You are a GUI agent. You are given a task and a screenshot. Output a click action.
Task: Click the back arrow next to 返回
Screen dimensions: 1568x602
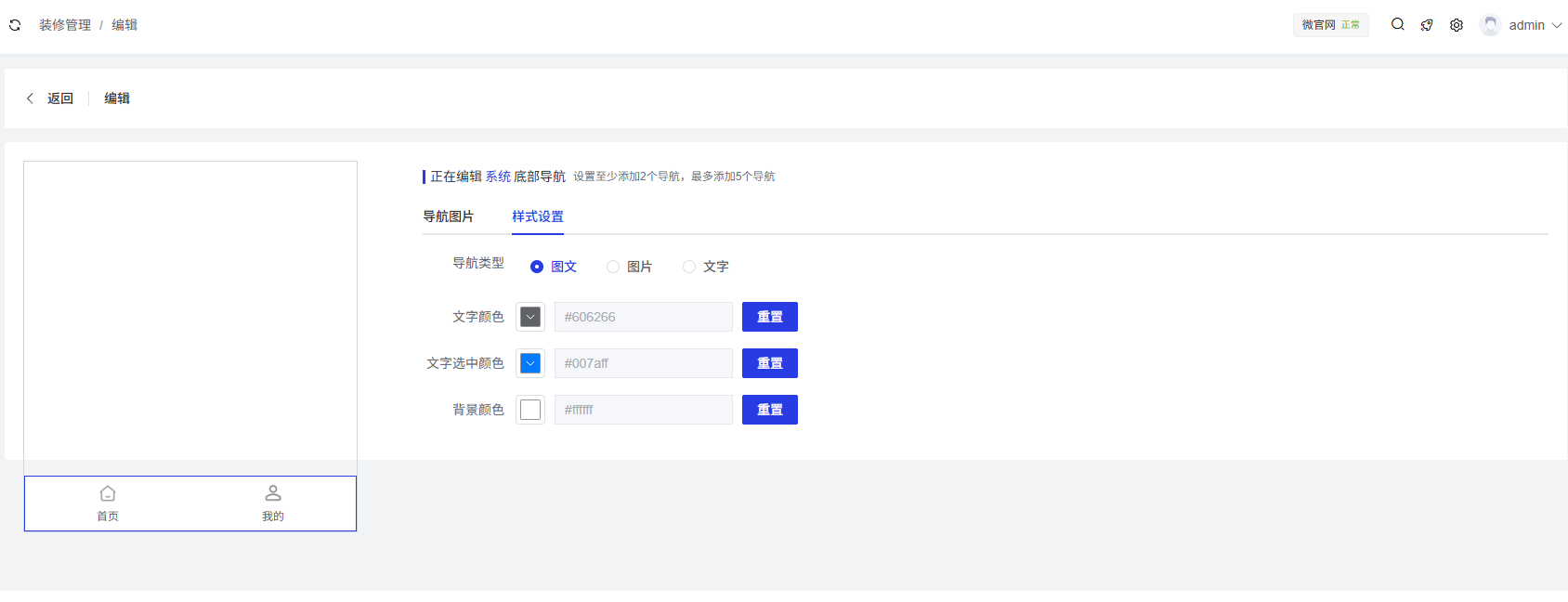click(x=30, y=98)
